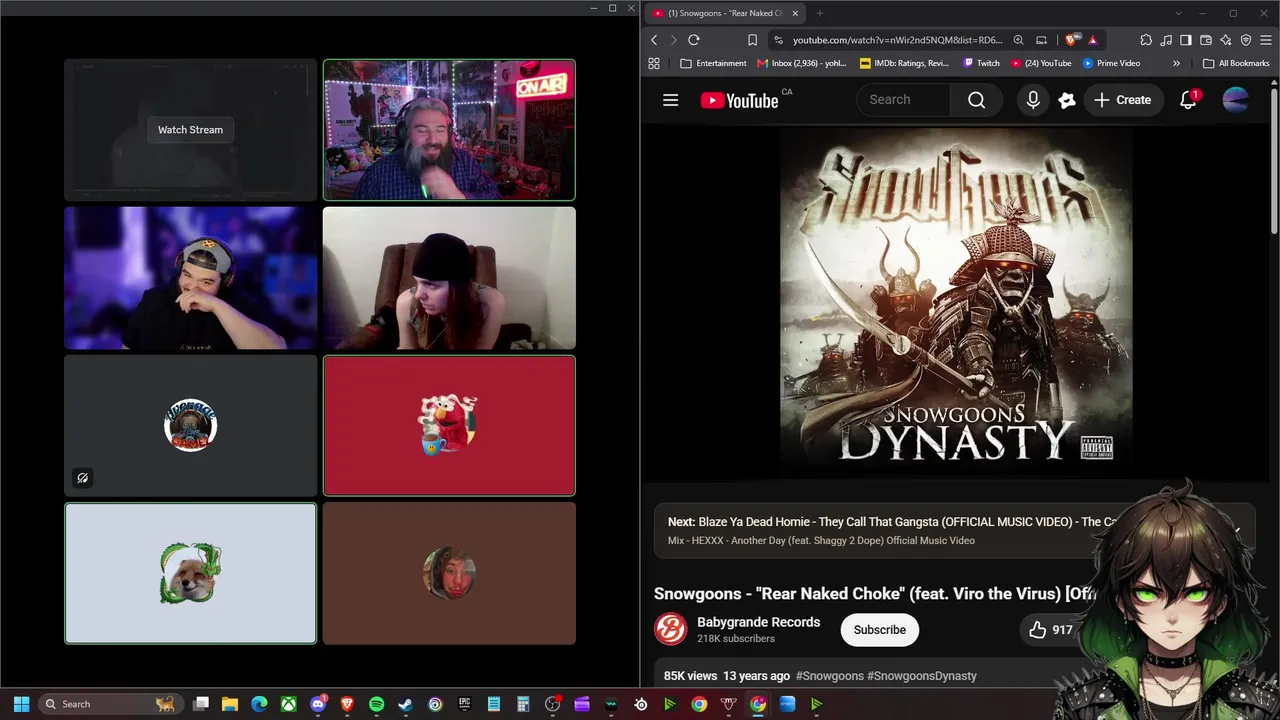Reload the YouTube page
This screenshot has width=1280, height=720.
694,40
